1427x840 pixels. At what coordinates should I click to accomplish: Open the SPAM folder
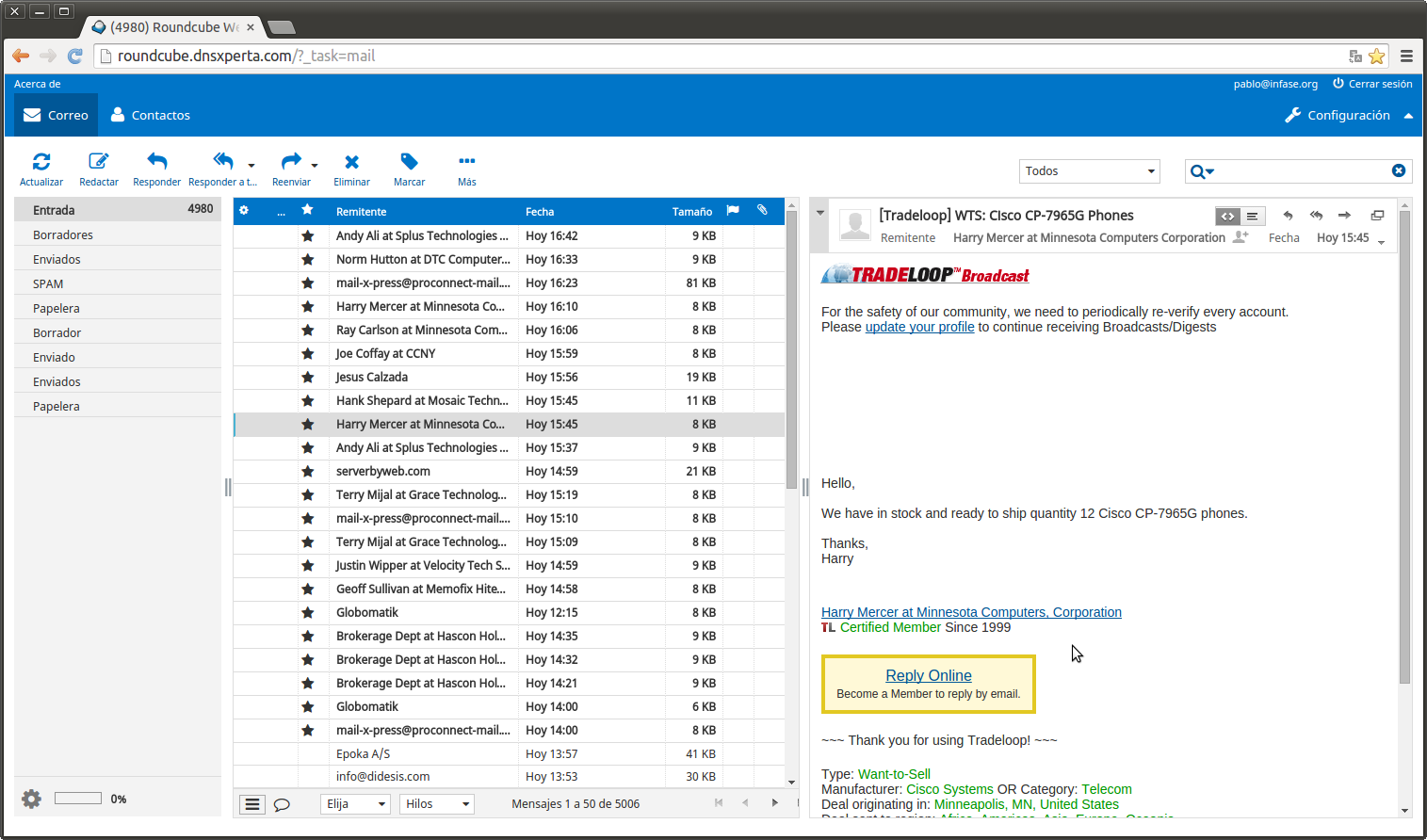coord(118,283)
